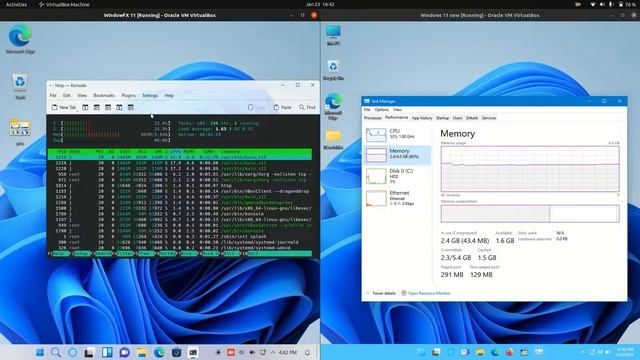Click Activities in the GNOME top bar
This screenshot has height=360, width=640.
(x=16, y=4)
